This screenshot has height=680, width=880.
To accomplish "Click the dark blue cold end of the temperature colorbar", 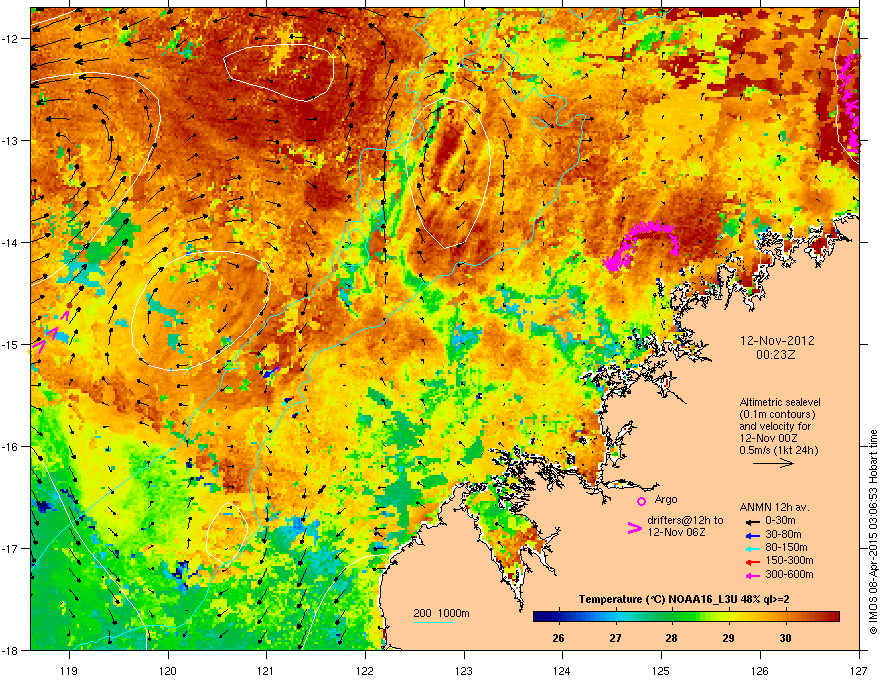I will click(542, 617).
